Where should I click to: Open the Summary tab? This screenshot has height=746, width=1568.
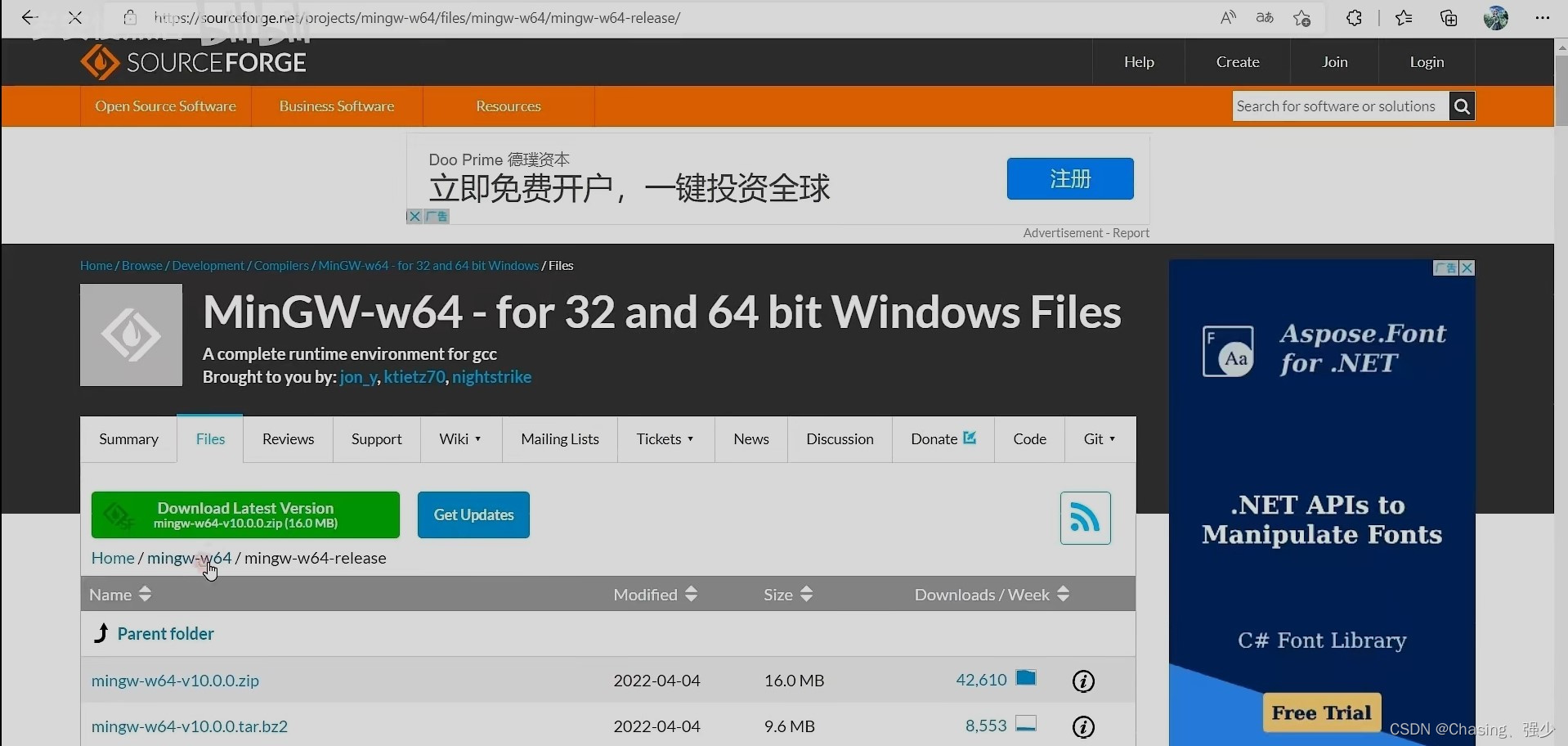[x=128, y=439]
